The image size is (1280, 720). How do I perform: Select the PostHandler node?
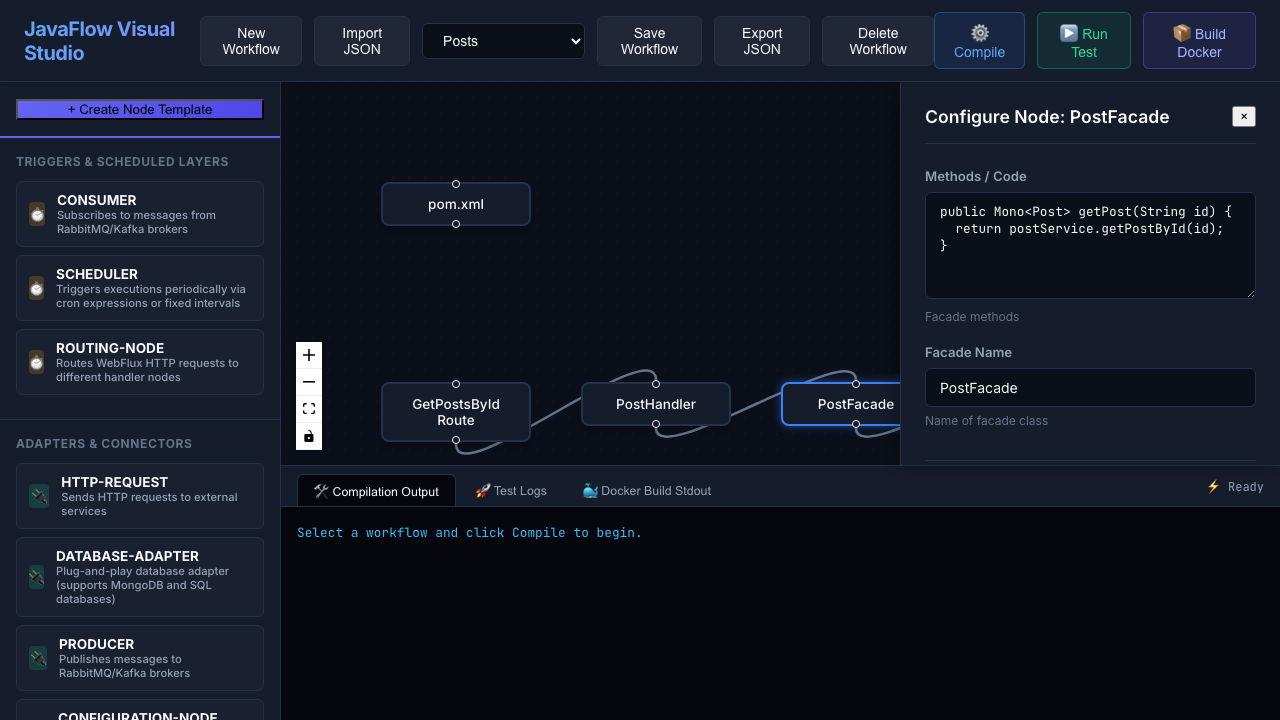[656, 404]
